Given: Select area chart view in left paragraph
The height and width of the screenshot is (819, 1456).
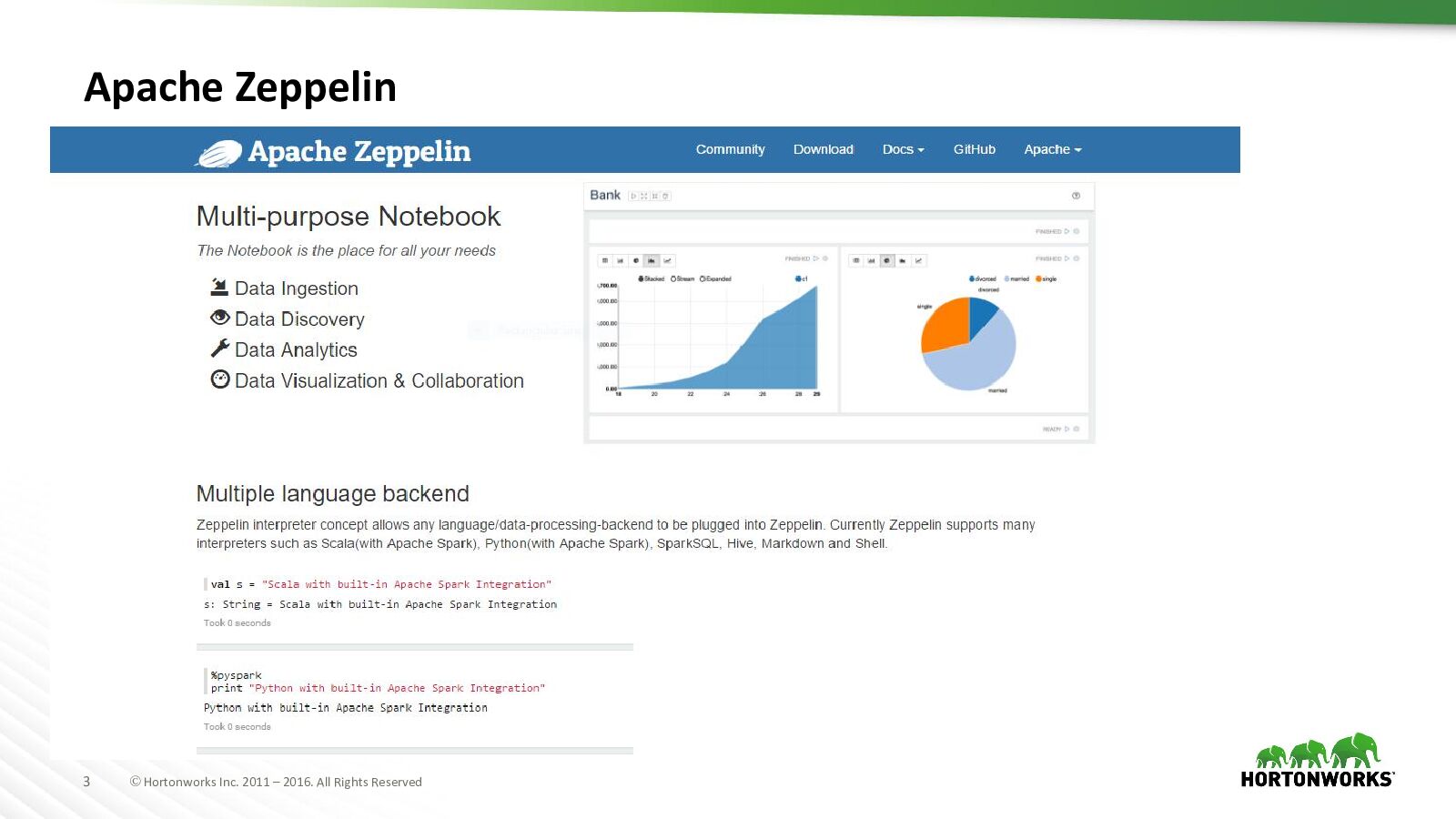Looking at the screenshot, I should 652,260.
